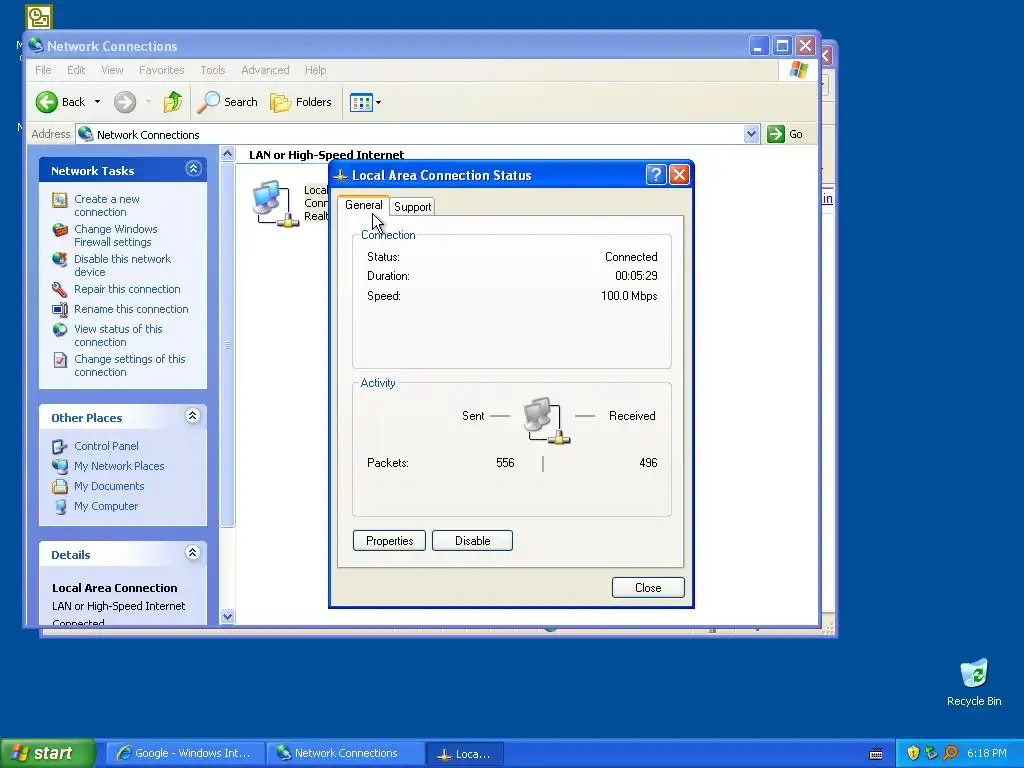This screenshot has height=768, width=1024.
Task: Minimize the Network Connections window
Action: point(758,46)
